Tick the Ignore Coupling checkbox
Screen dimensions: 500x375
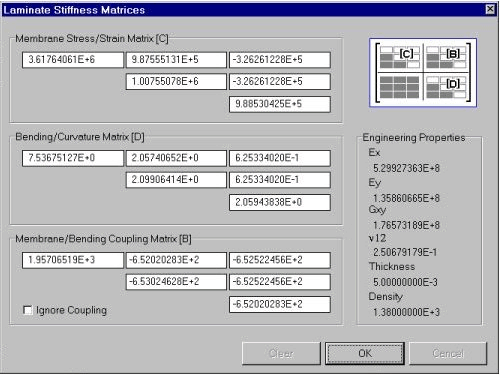coord(28,310)
